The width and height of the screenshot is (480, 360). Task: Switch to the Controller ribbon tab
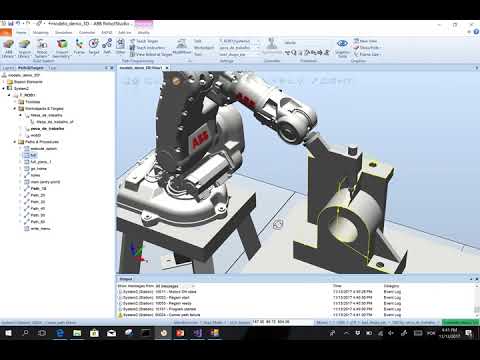[87, 33]
